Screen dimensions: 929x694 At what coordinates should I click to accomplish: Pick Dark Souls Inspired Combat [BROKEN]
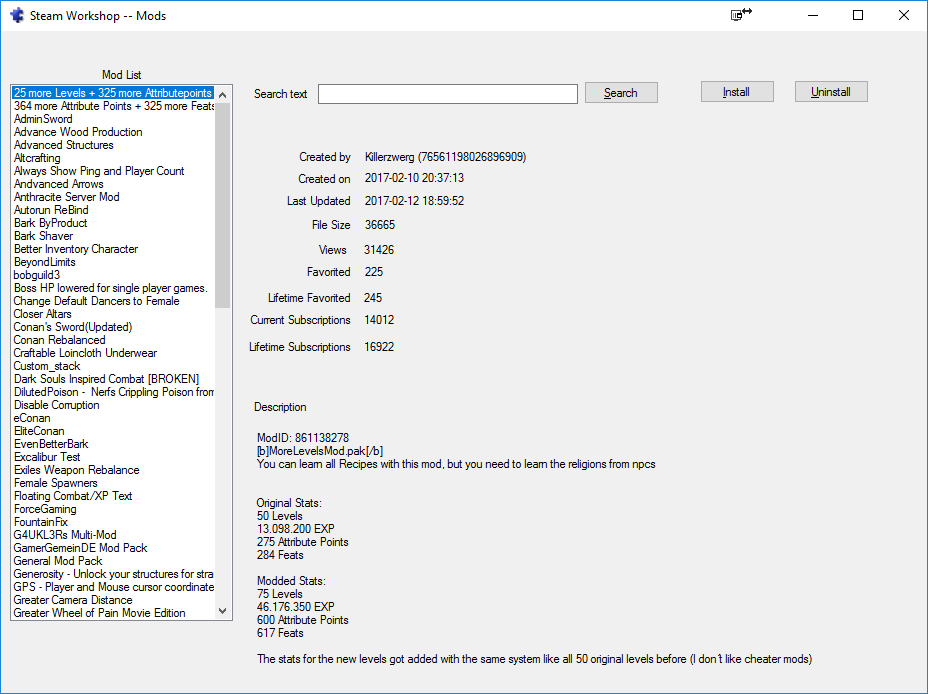(x=106, y=379)
